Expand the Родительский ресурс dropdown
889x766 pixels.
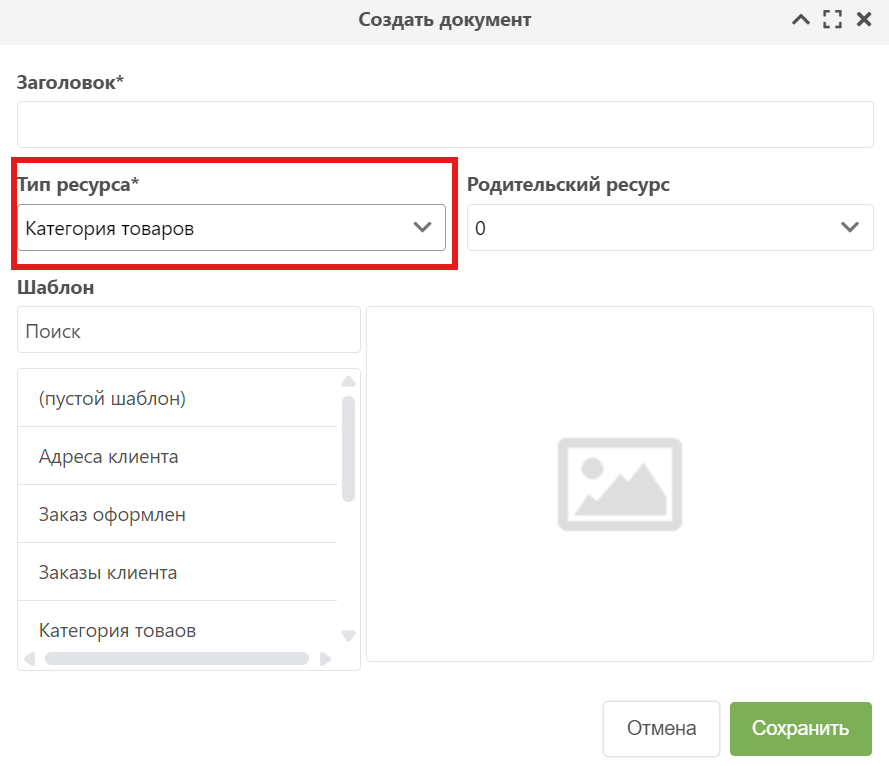670,228
